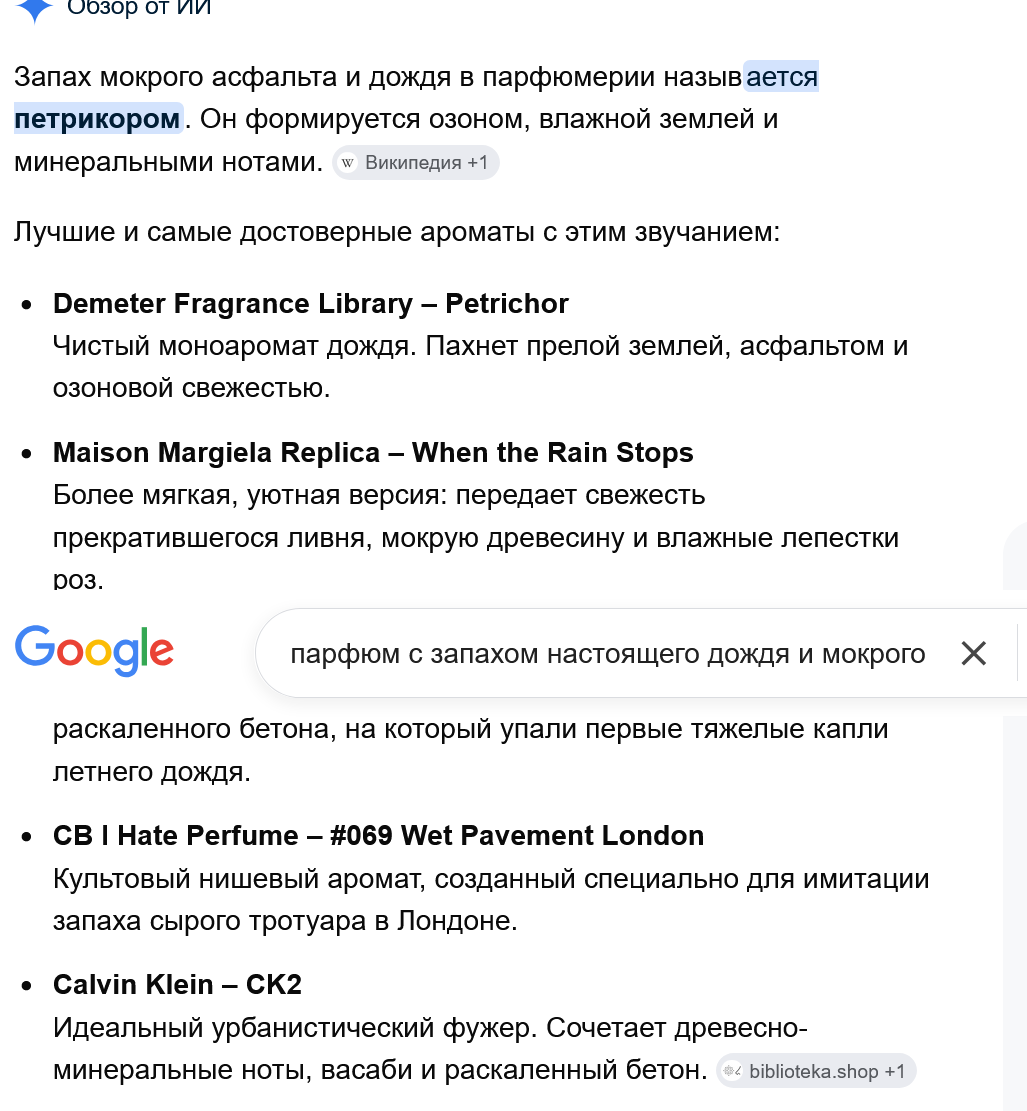Click the biblioteka.shop favicon icon
1027x1111 pixels.
[x=732, y=1071]
